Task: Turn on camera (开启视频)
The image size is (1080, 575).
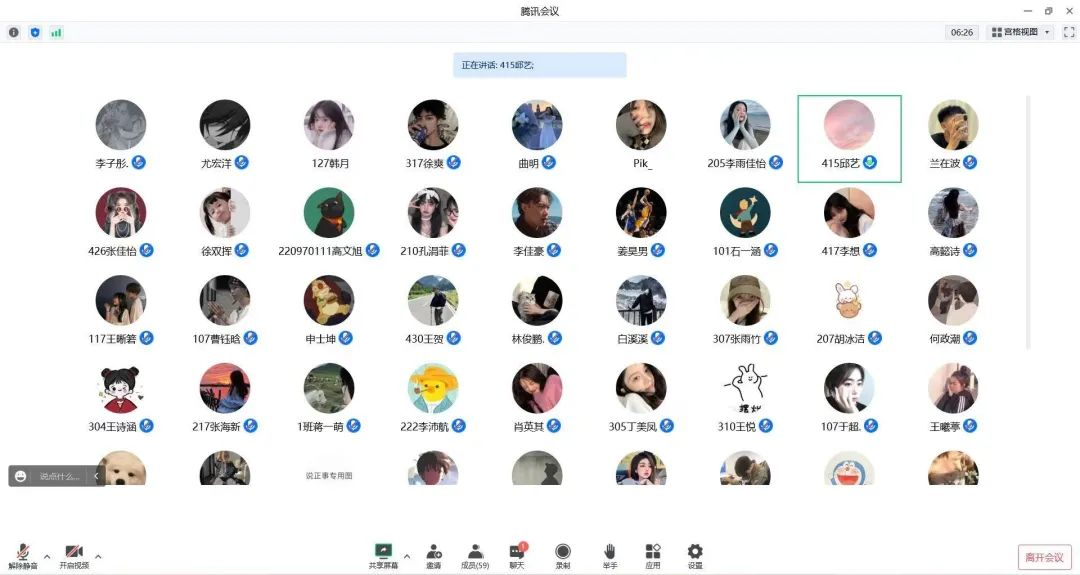Action: [73, 556]
